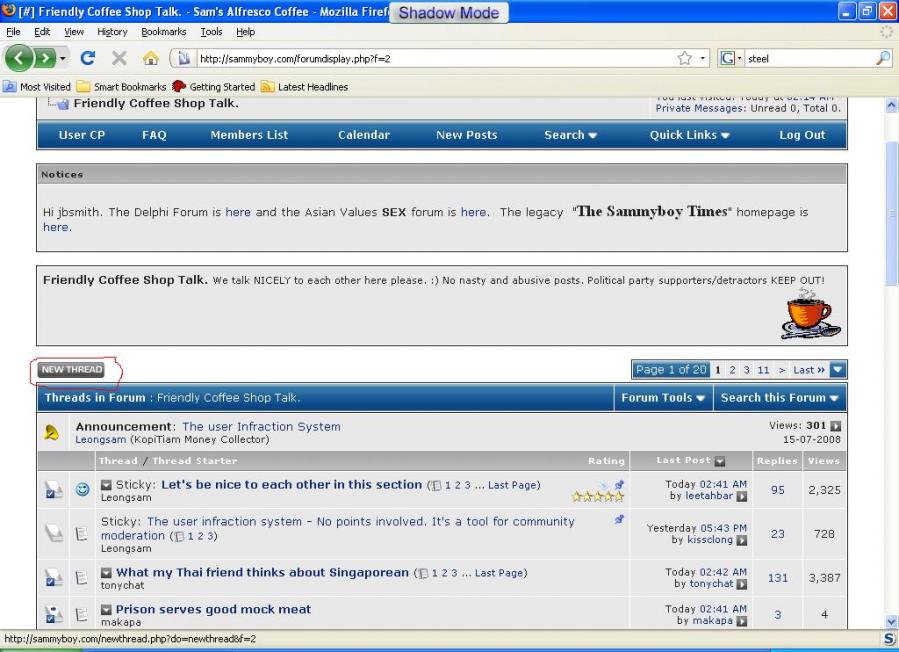This screenshot has width=899, height=652.
Task: View New Posts
Action: [x=467, y=135]
